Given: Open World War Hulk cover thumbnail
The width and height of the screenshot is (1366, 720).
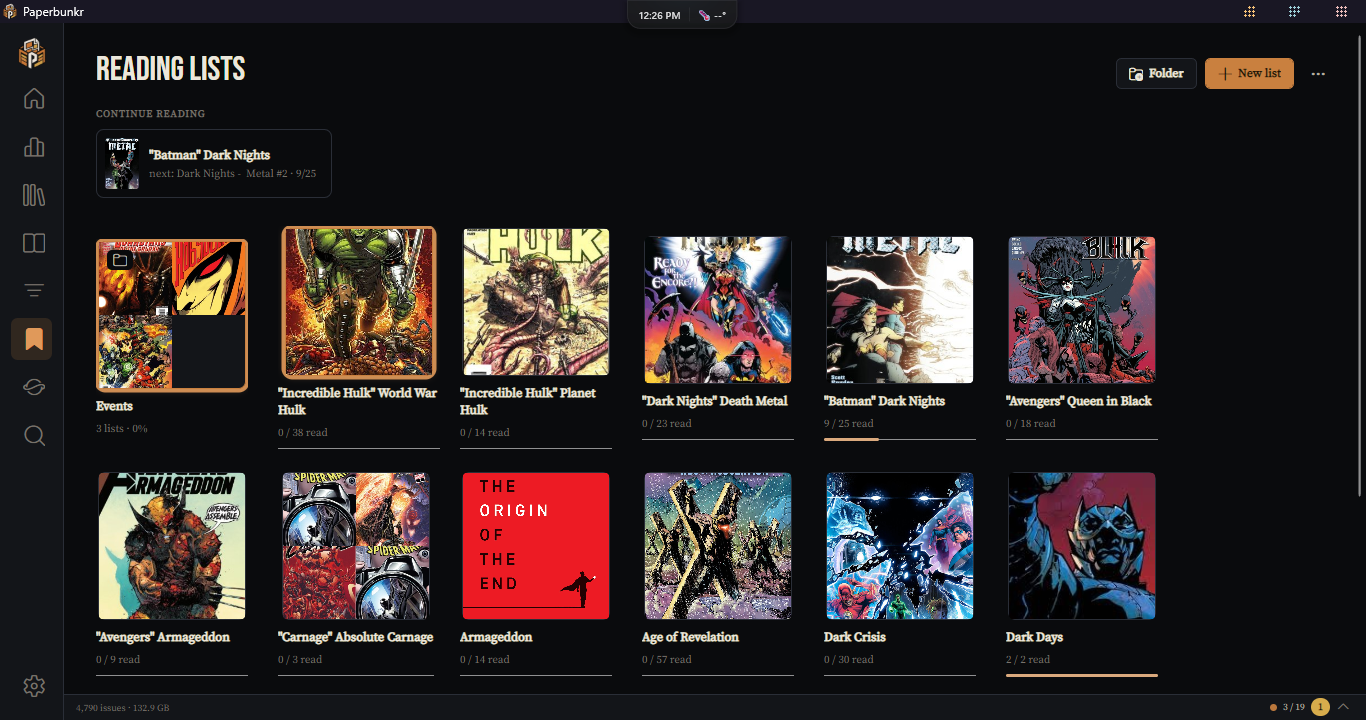Looking at the screenshot, I should click(359, 302).
